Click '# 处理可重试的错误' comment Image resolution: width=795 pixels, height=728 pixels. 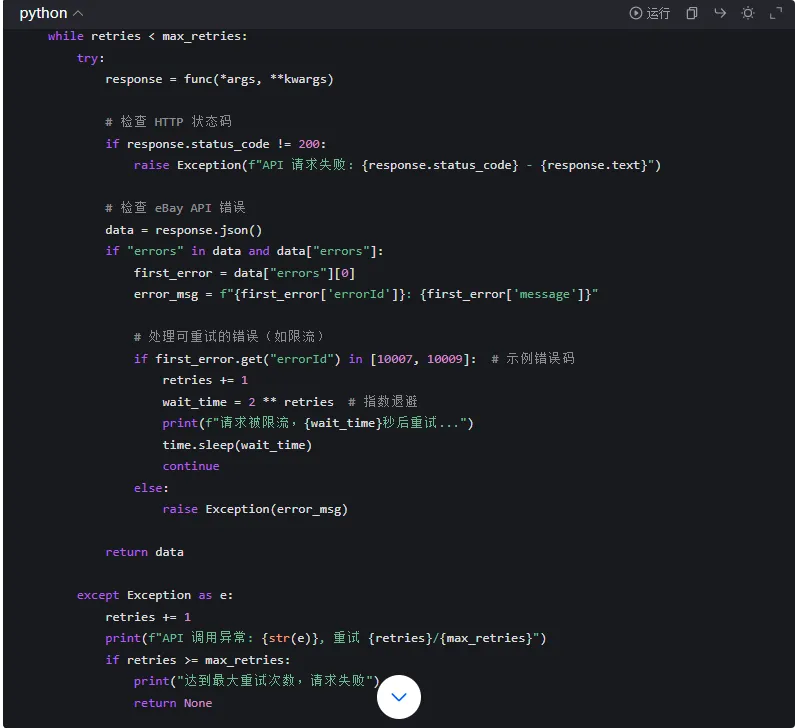[x=229, y=337]
